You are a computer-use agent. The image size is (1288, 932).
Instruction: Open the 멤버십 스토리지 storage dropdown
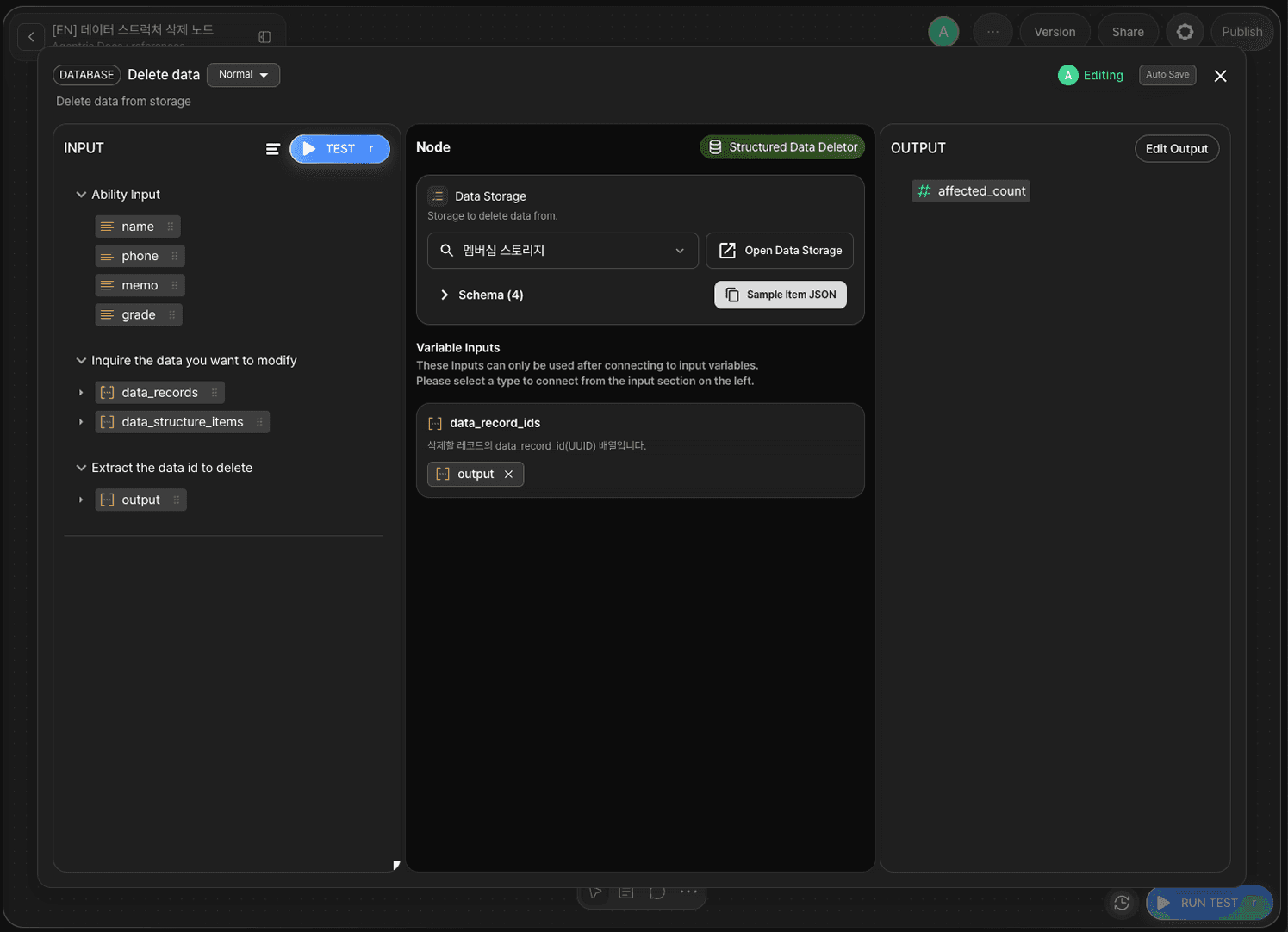[563, 251]
